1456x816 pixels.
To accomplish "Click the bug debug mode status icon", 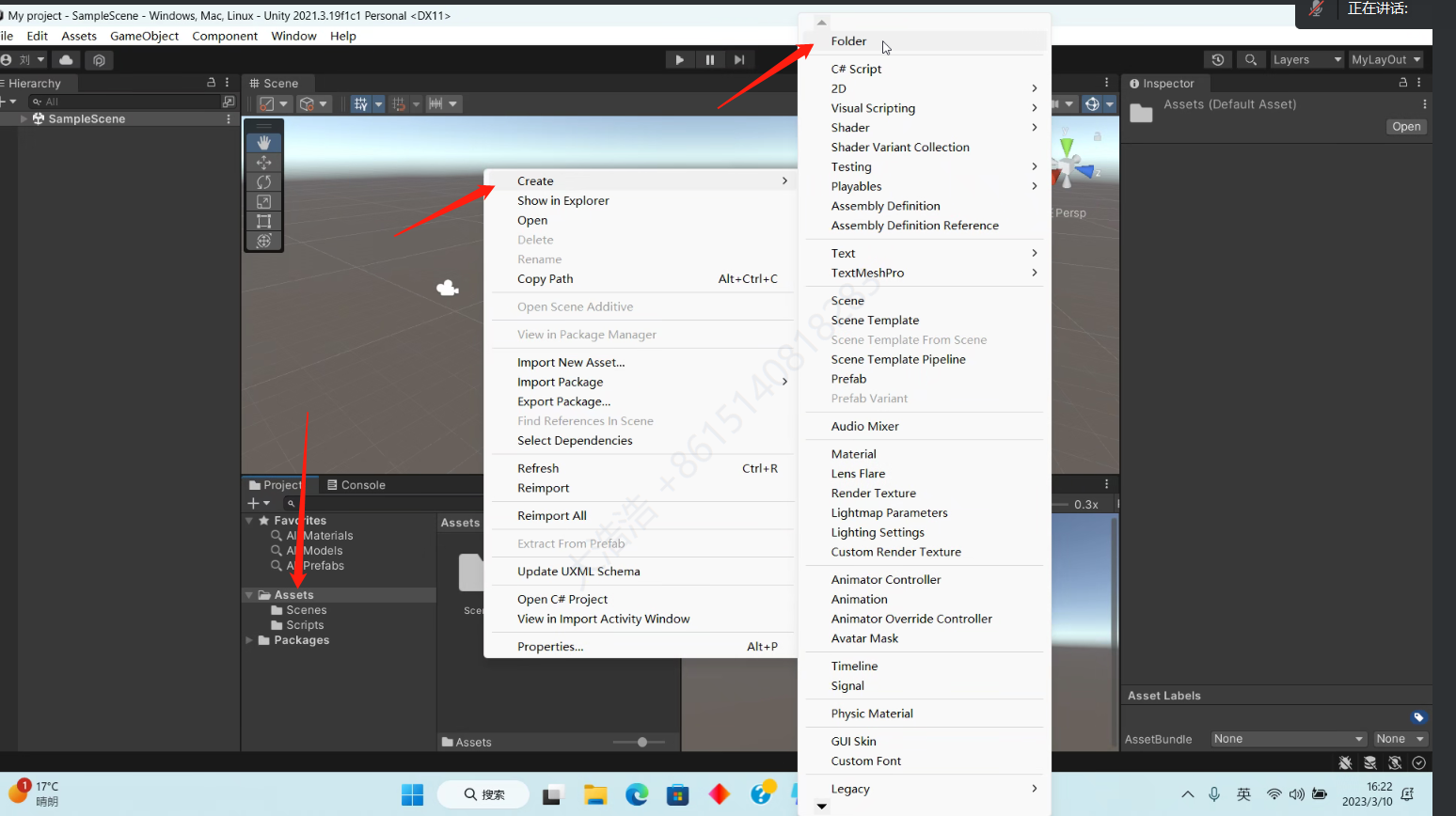I will click(x=1346, y=762).
